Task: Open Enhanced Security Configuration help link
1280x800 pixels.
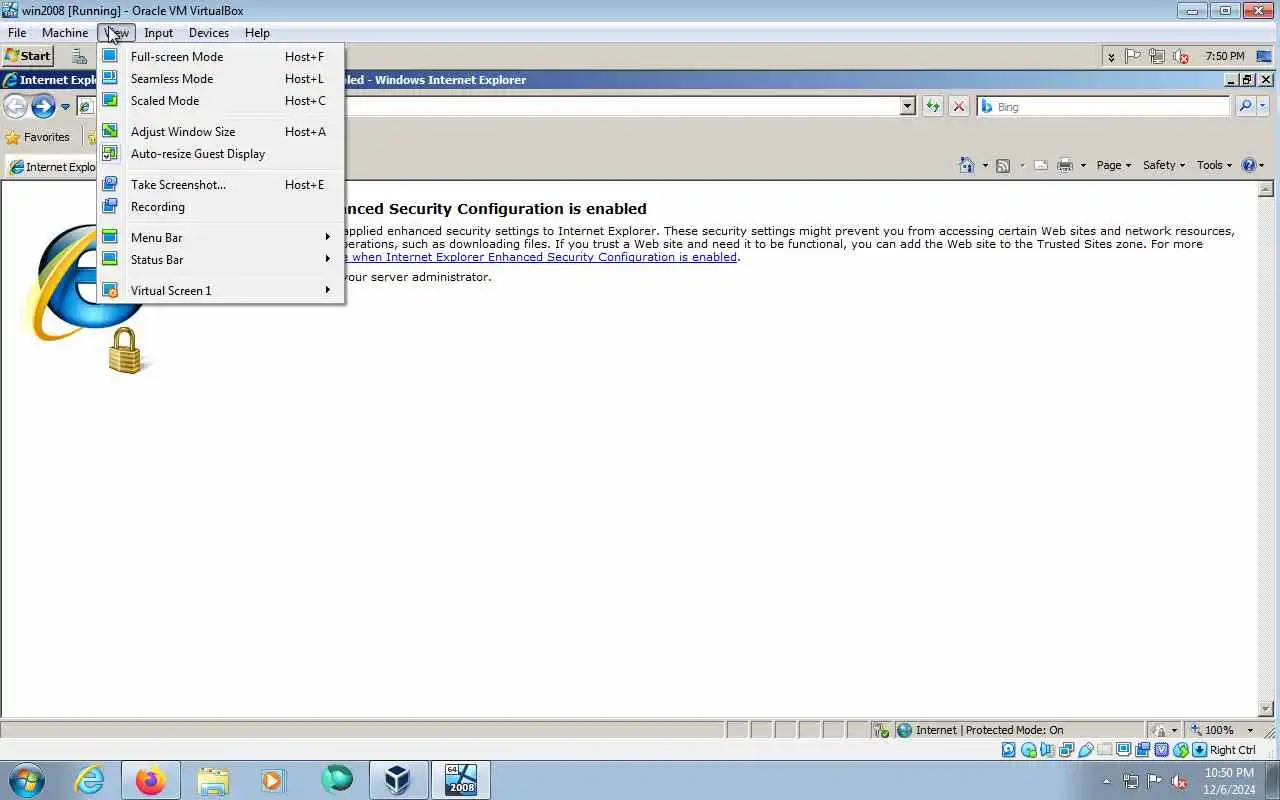Action: click(x=540, y=257)
